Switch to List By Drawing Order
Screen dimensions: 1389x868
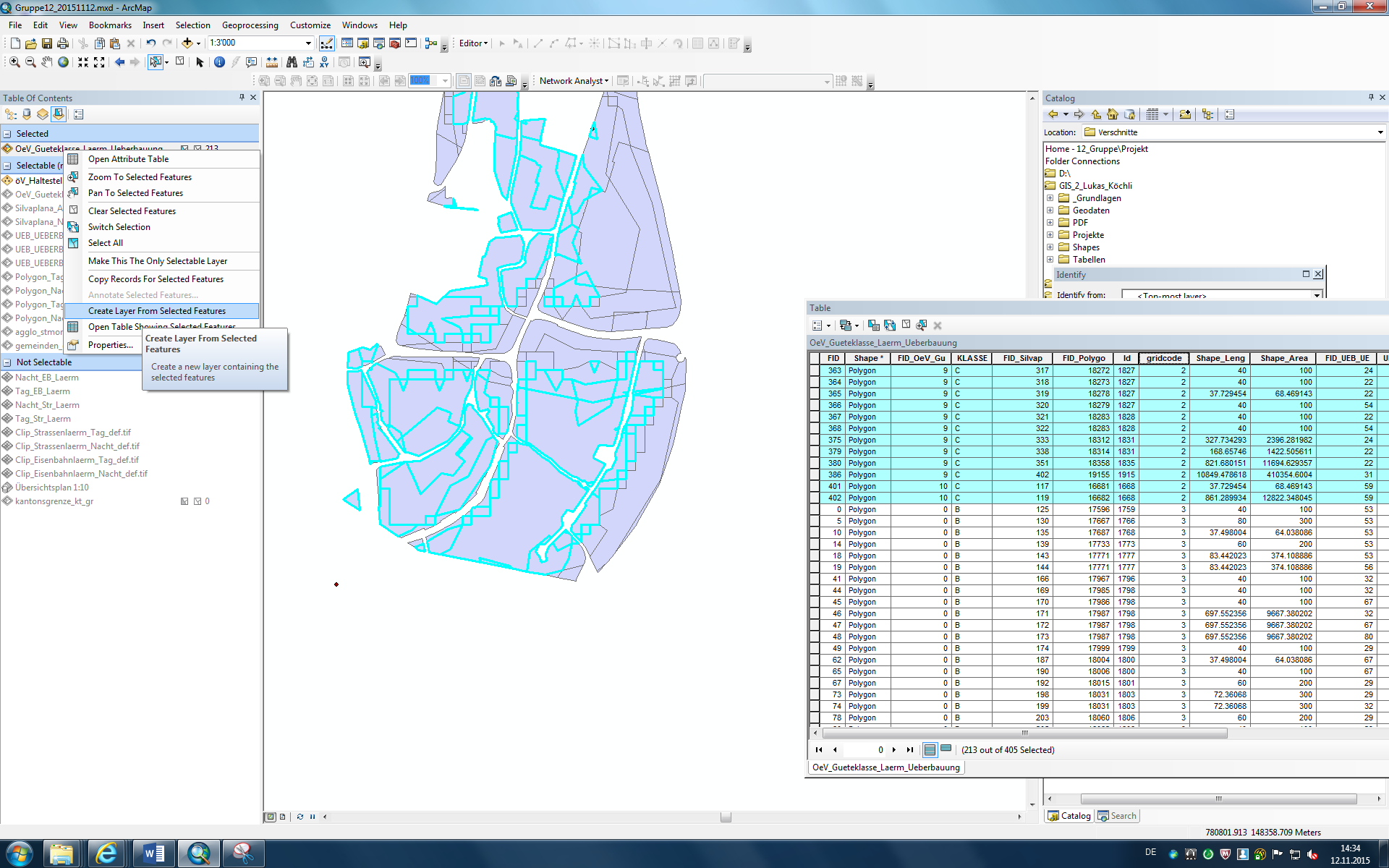click(x=10, y=114)
